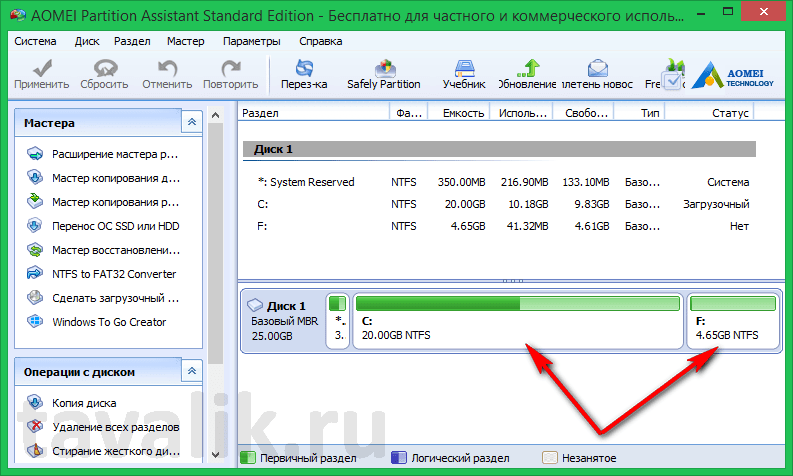Select the F: partition block in disk map
Screen dimensions: 793x476
(733, 319)
